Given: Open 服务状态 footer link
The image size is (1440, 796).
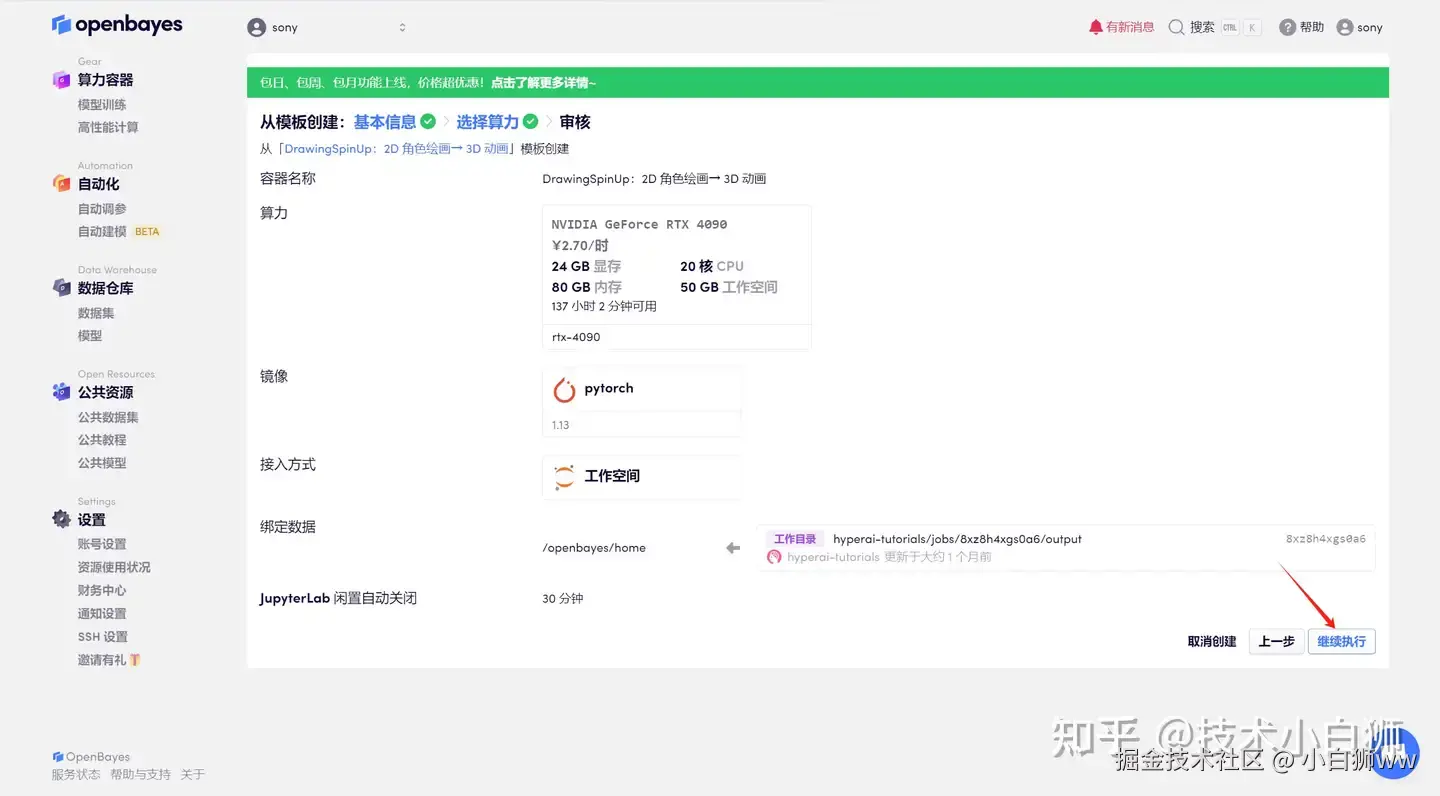Looking at the screenshot, I should tap(76, 774).
